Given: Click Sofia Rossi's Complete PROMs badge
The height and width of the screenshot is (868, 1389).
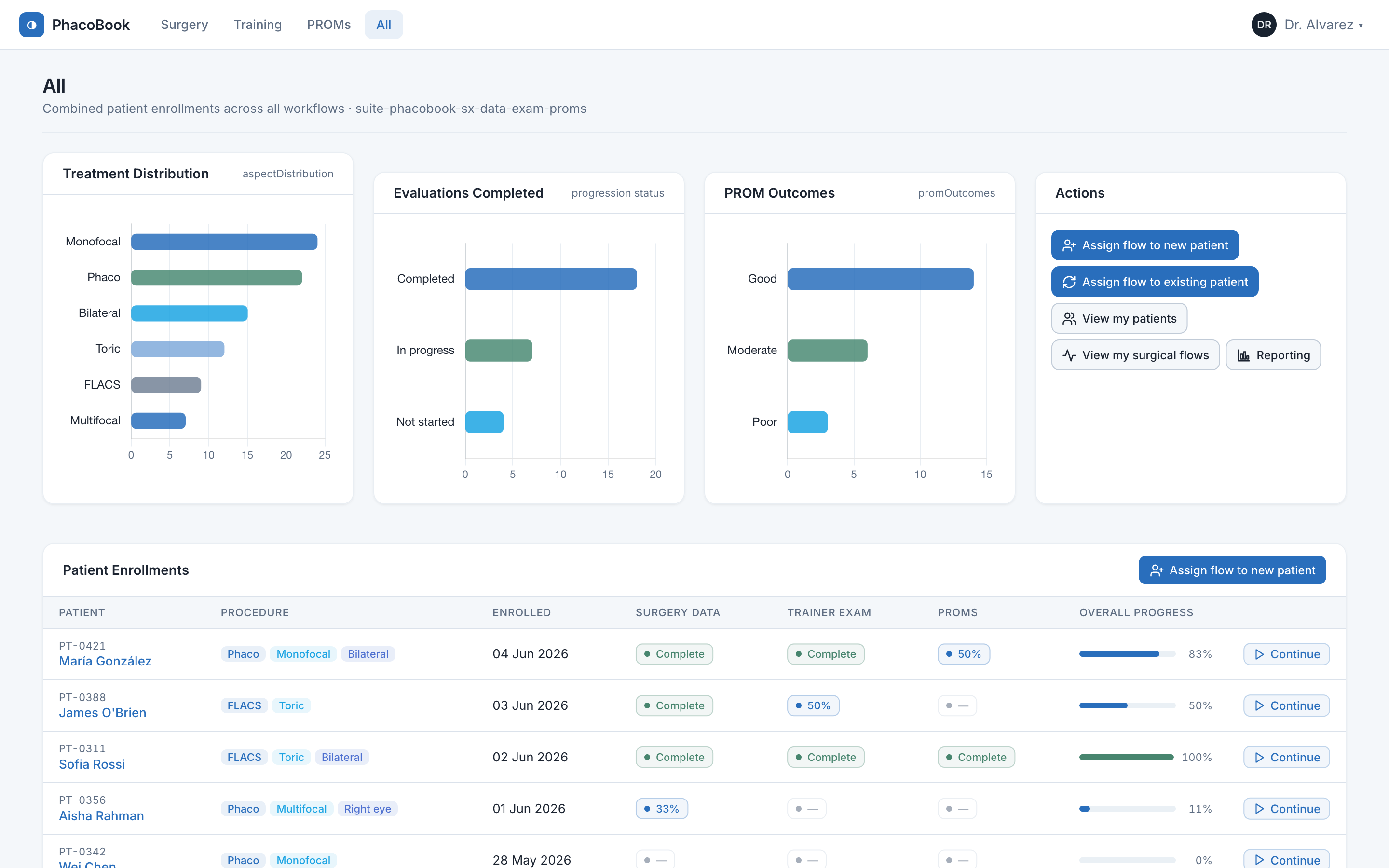Looking at the screenshot, I should tap(976, 757).
